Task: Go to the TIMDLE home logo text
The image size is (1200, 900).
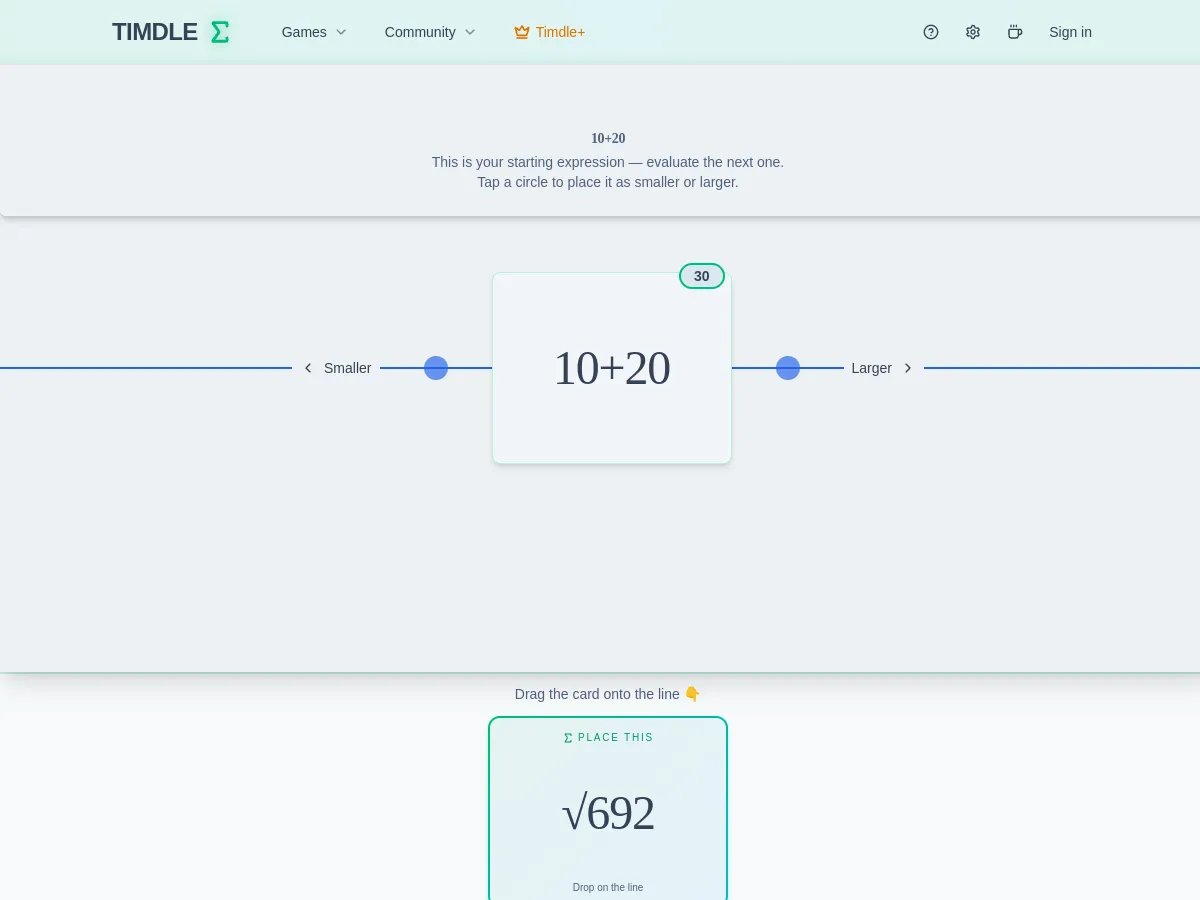Action: click(155, 32)
